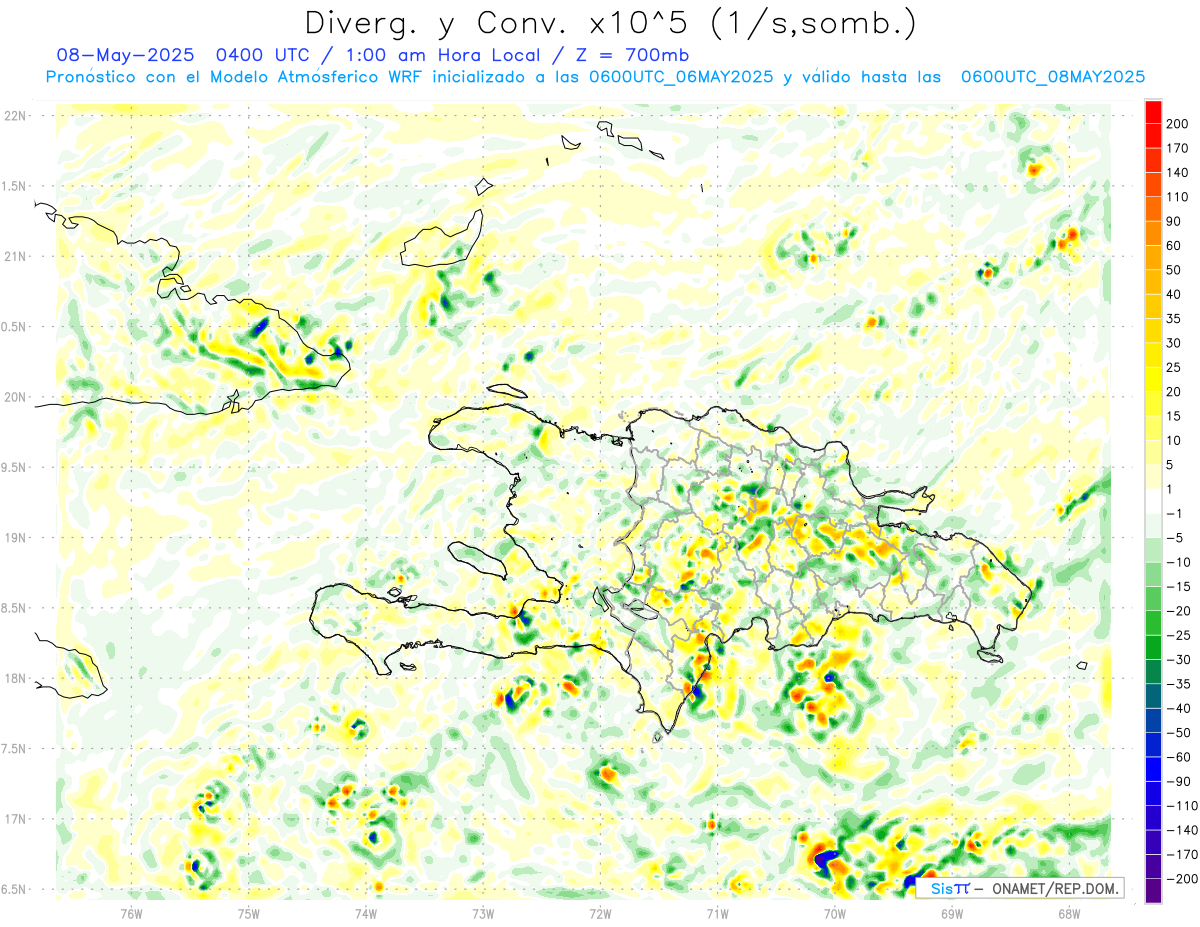The image size is (1200, 927).
Task: Click the title 'Diverg. y Conv. x10^5 (1/s,somb.)'
Action: [611, 22]
